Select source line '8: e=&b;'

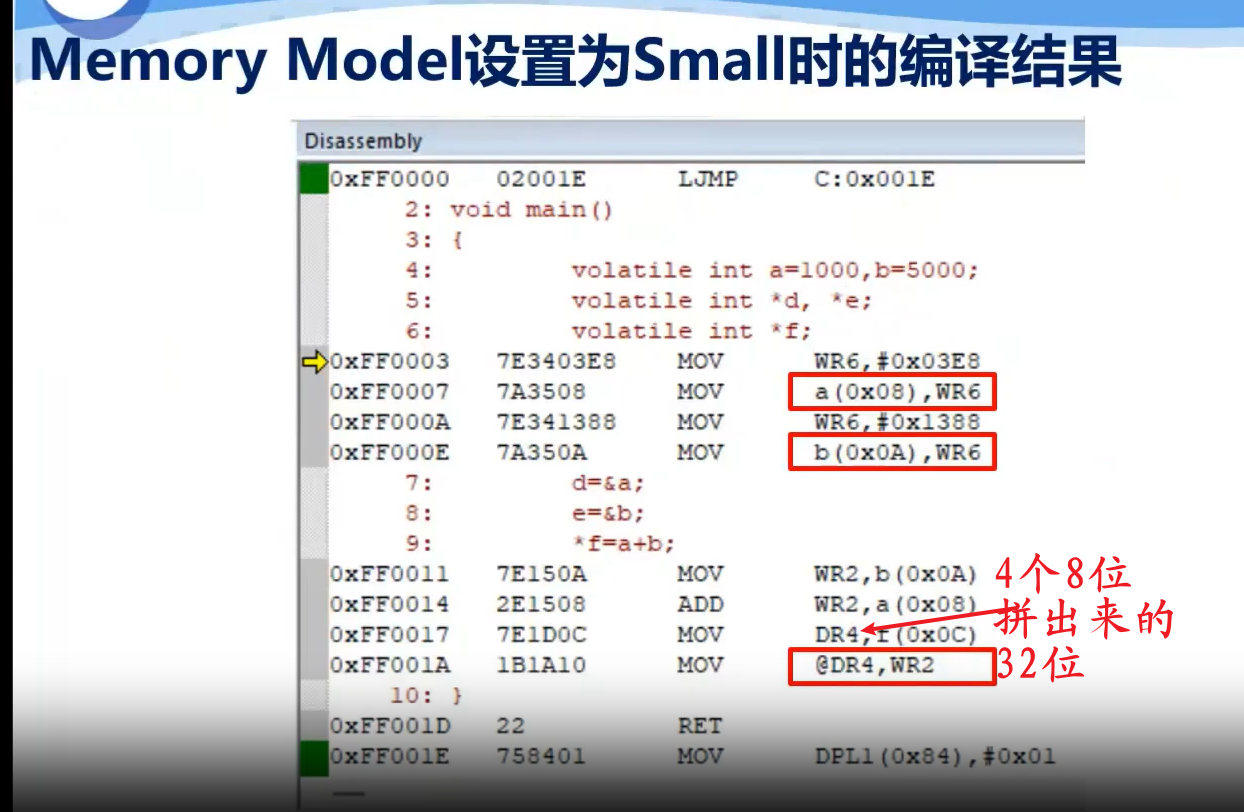coord(526,513)
